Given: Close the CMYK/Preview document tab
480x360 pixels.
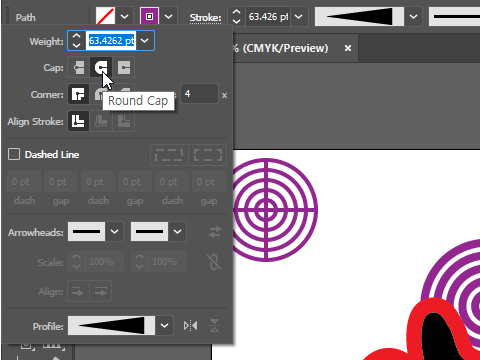Looking at the screenshot, I should [348, 48].
